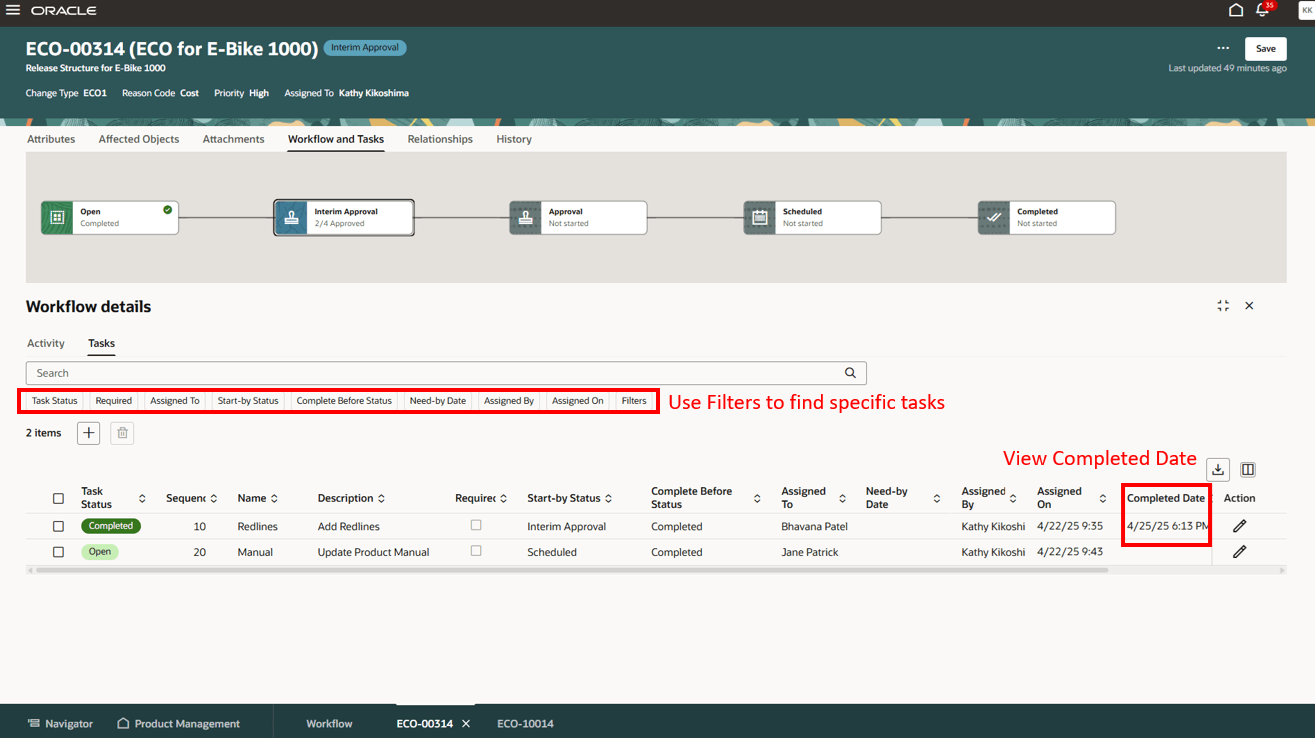
Task: Click the Approval workflow stage icon
Action: [525, 217]
